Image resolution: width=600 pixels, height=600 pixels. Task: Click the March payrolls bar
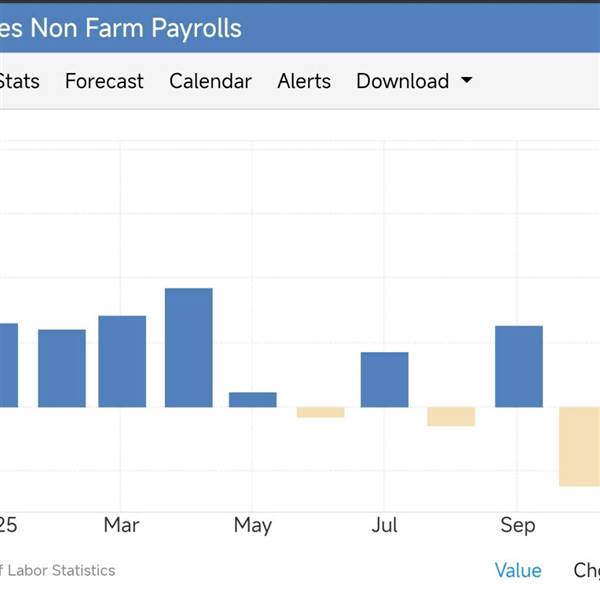(122, 361)
